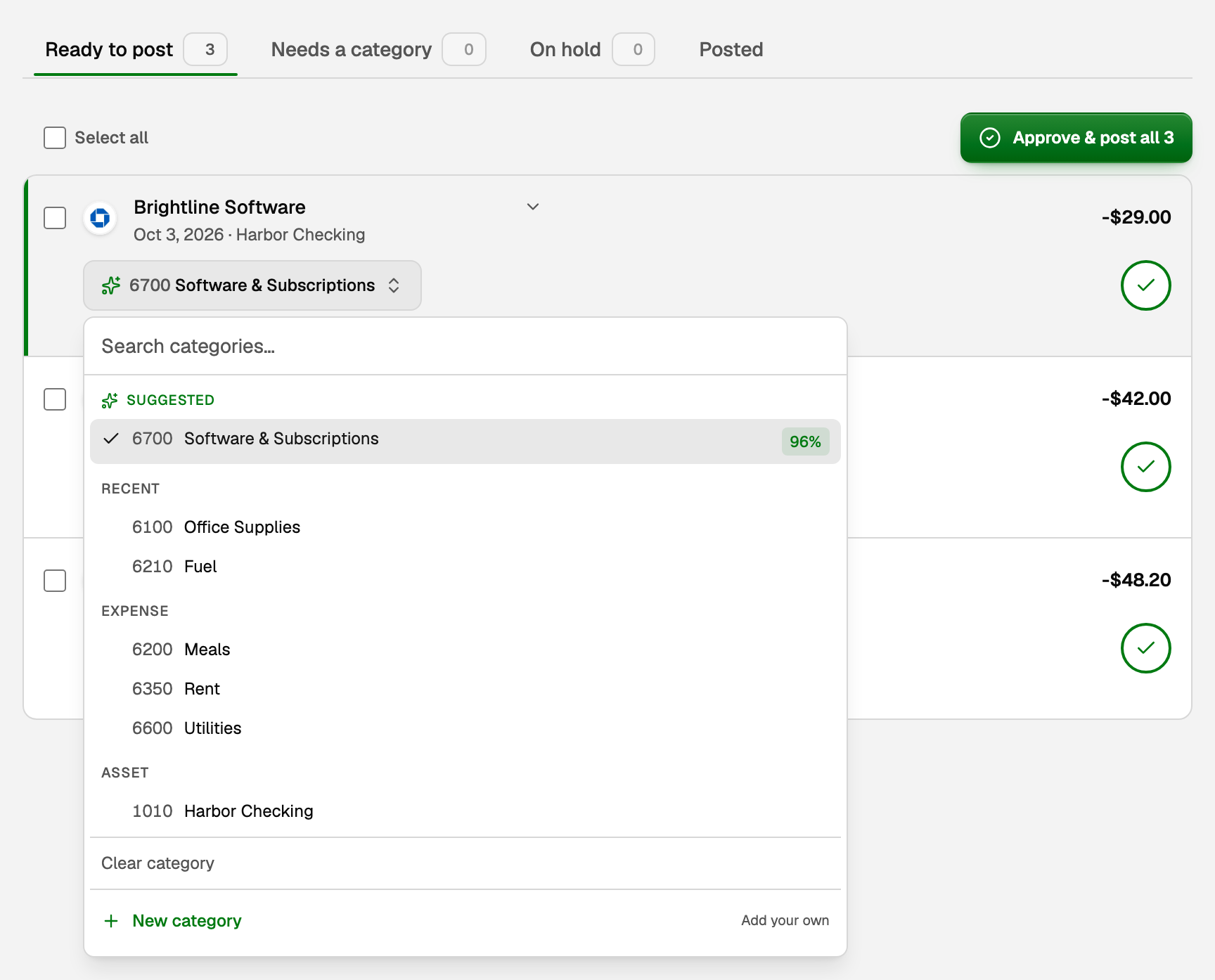Tick the Select all checkbox

[55, 138]
